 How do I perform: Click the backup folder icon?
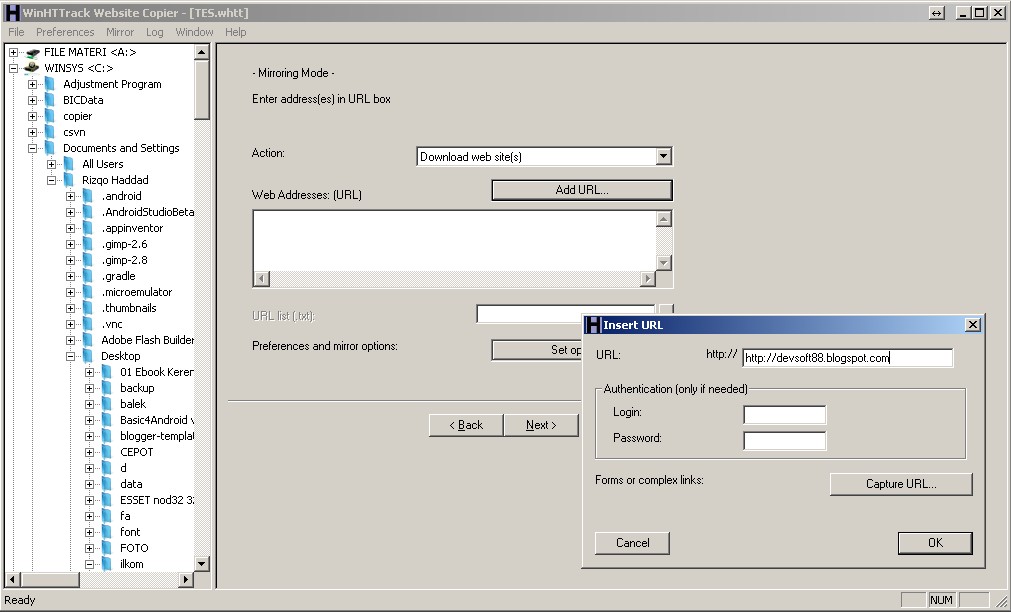108,388
